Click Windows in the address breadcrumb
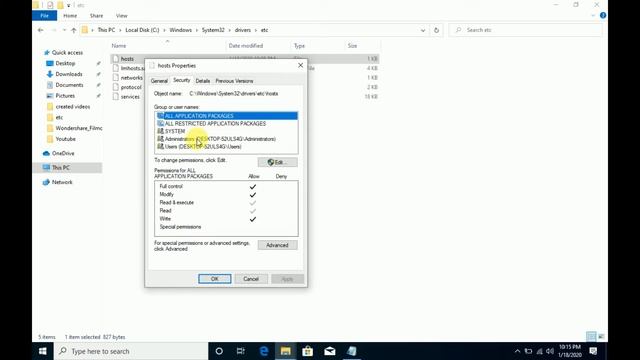The image size is (640, 360). 180,30
